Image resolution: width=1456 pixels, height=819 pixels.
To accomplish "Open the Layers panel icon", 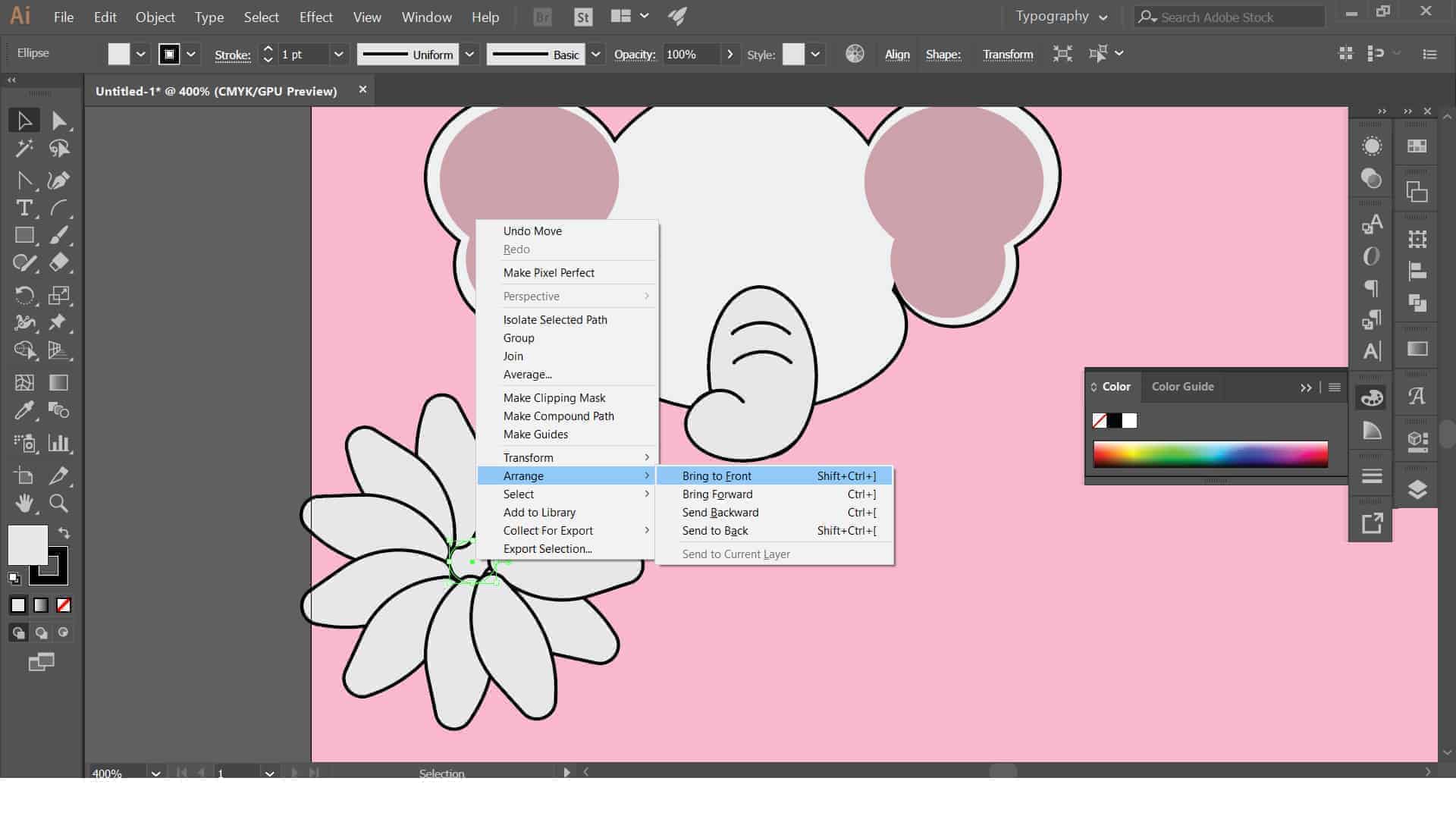I will 1417,489.
